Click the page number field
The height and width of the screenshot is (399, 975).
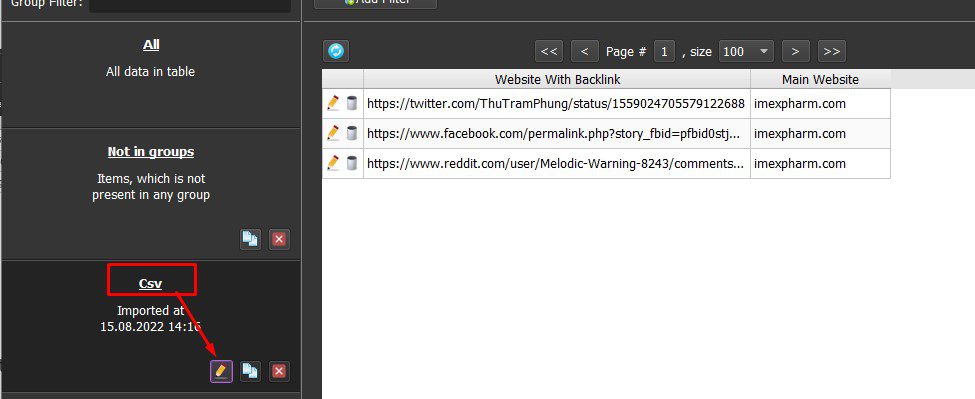[x=664, y=52]
